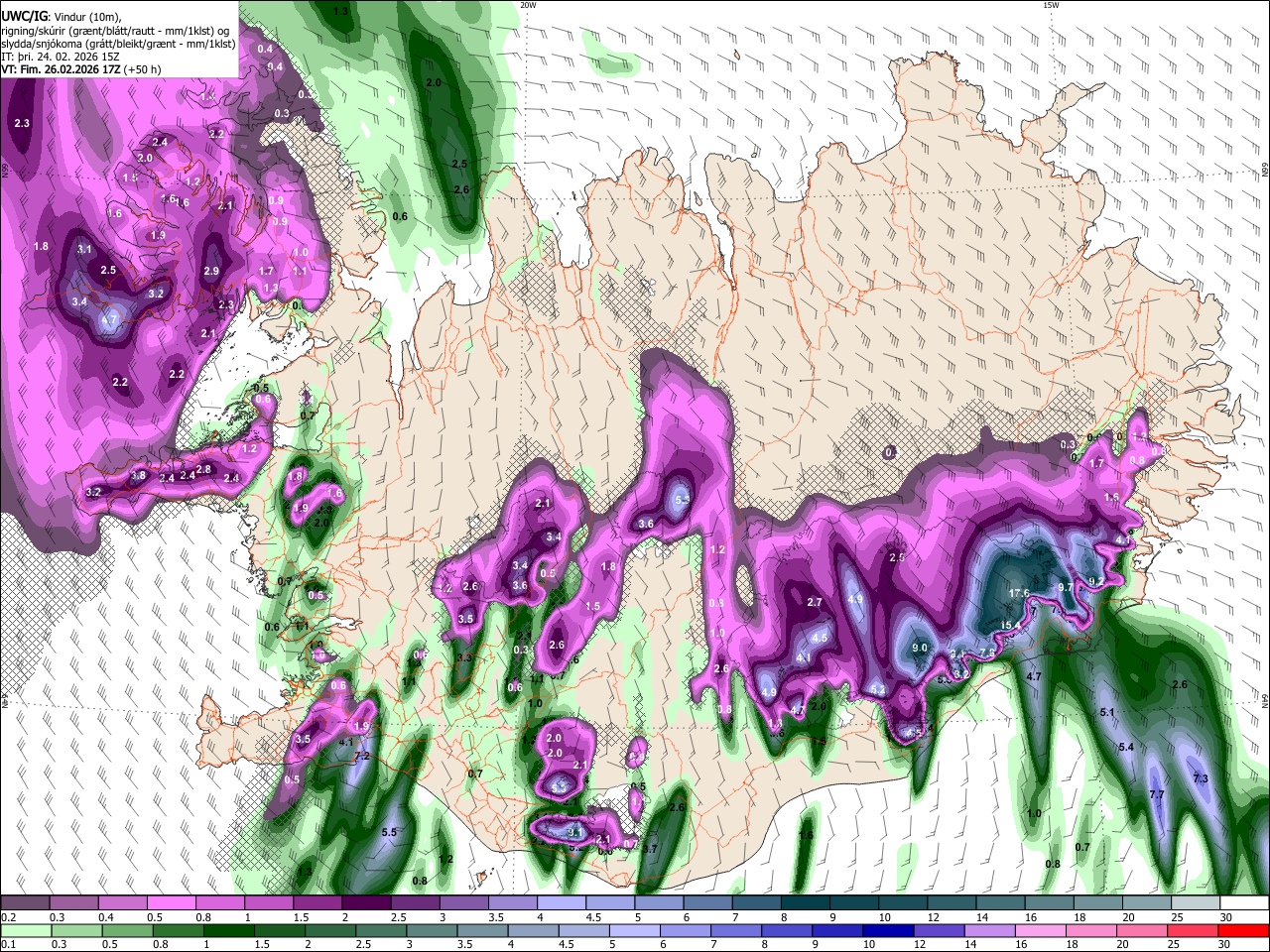
Task: Click the legend line starting "slydda/snjókoma (grátt/bleikt/grænt"
Action: tap(118, 43)
